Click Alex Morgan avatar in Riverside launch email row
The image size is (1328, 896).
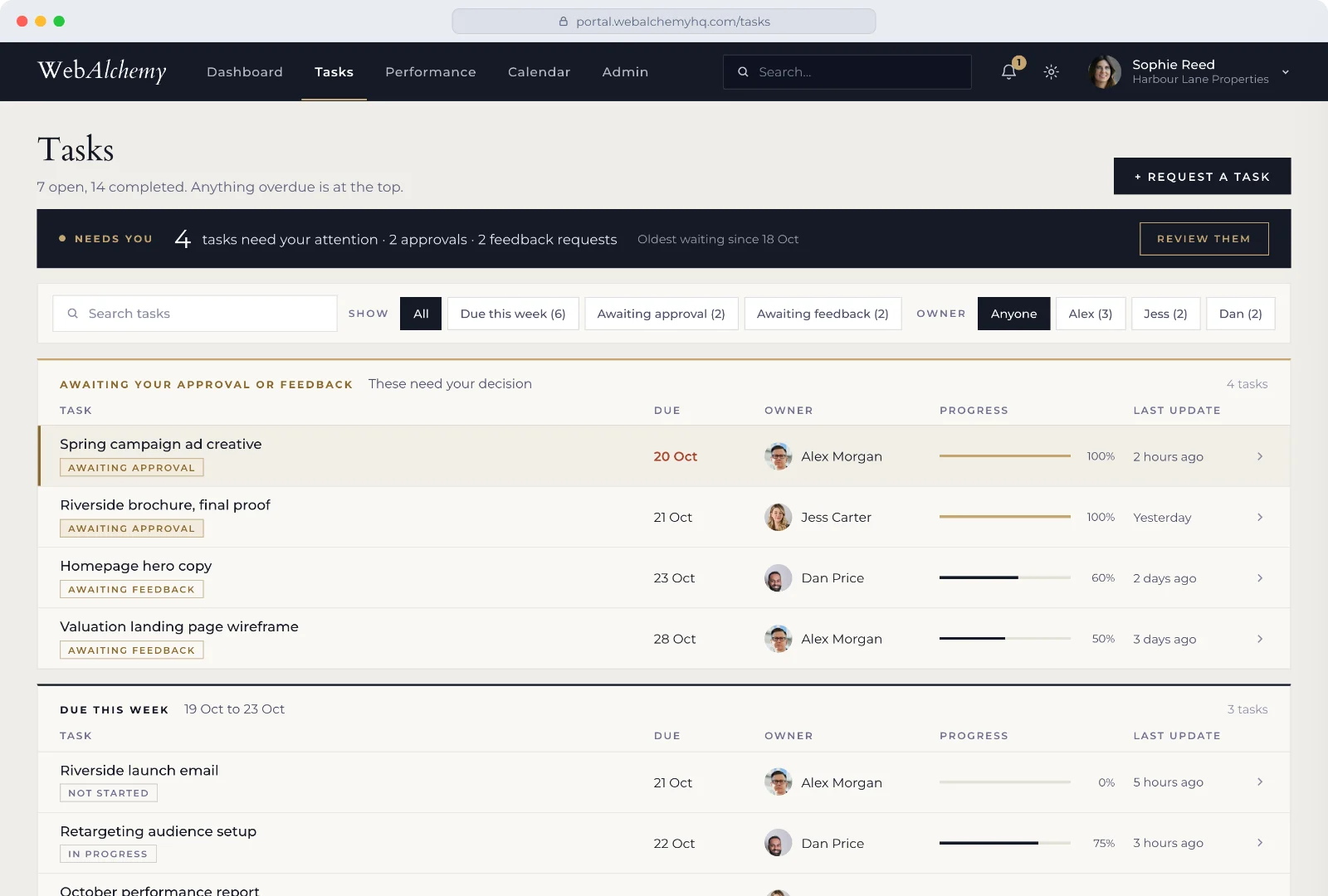778,782
